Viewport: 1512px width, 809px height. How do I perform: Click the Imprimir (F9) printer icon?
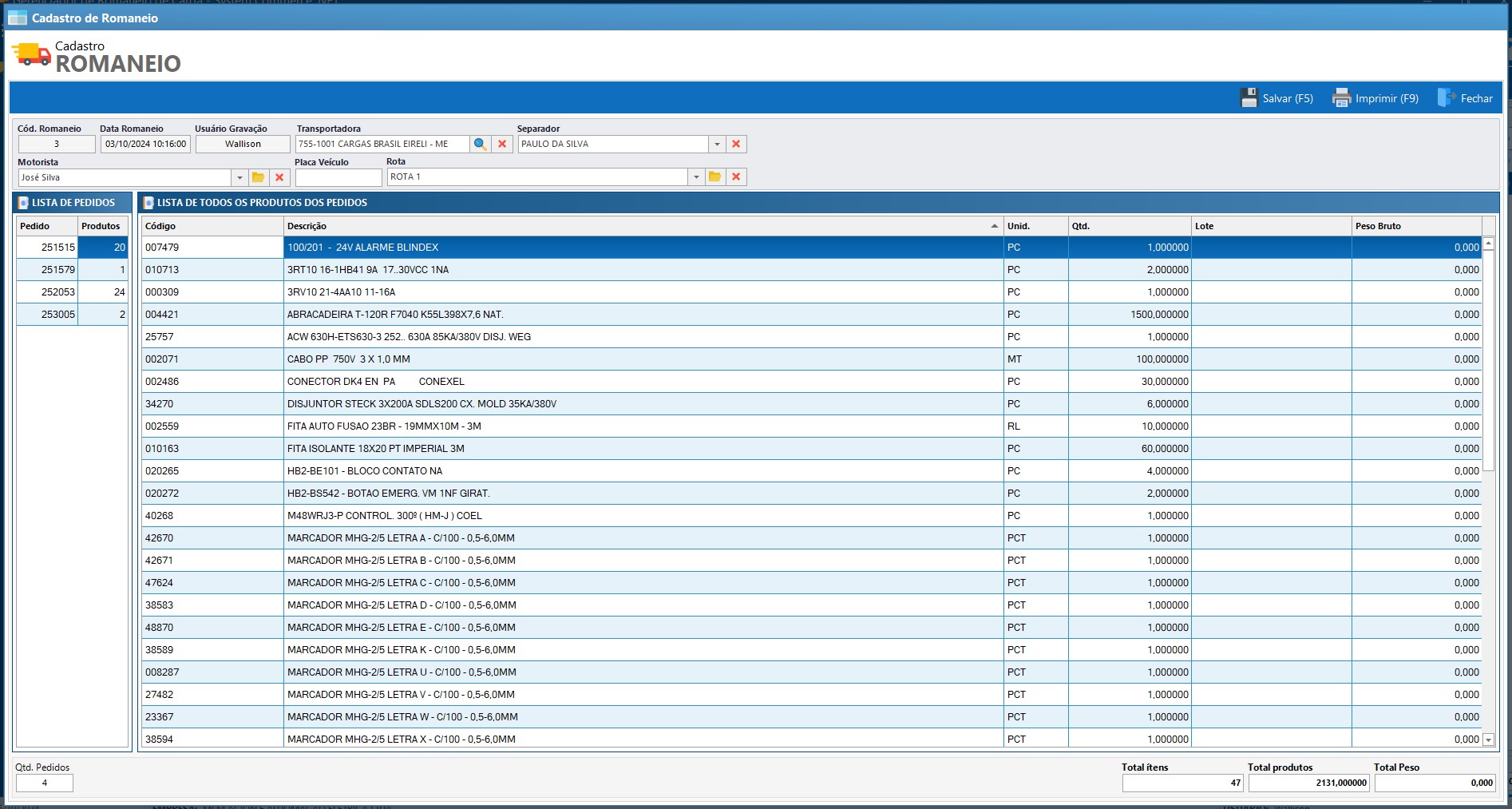point(1341,98)
